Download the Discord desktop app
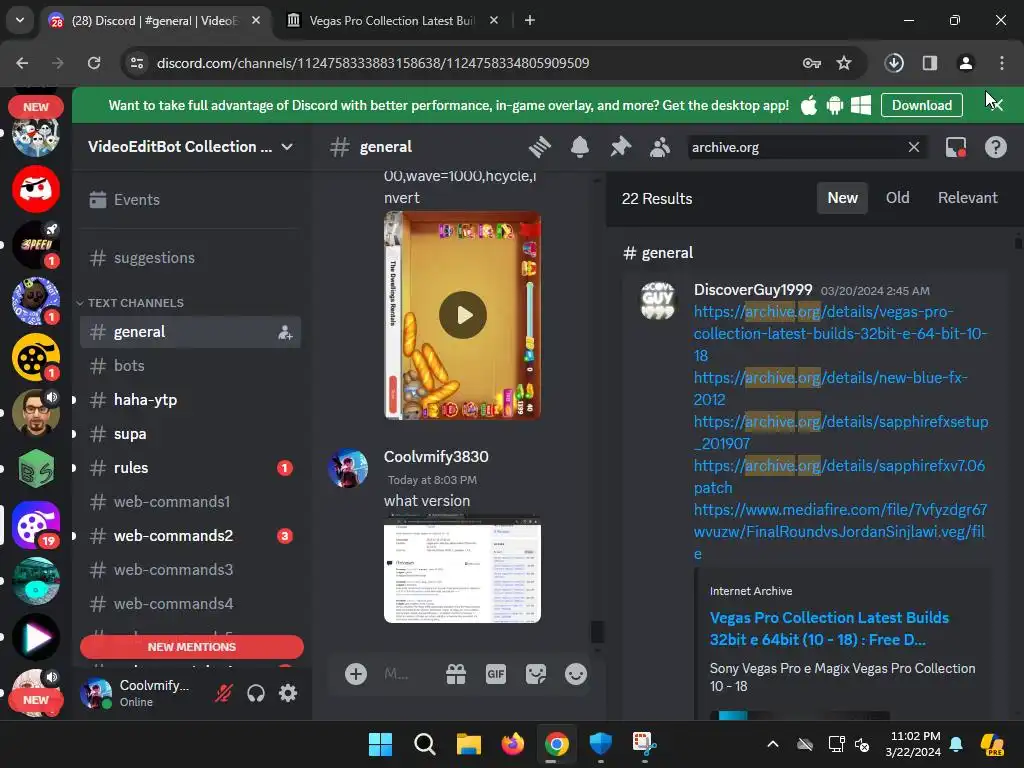This screenshot has height=768, width=1024. 921,105
